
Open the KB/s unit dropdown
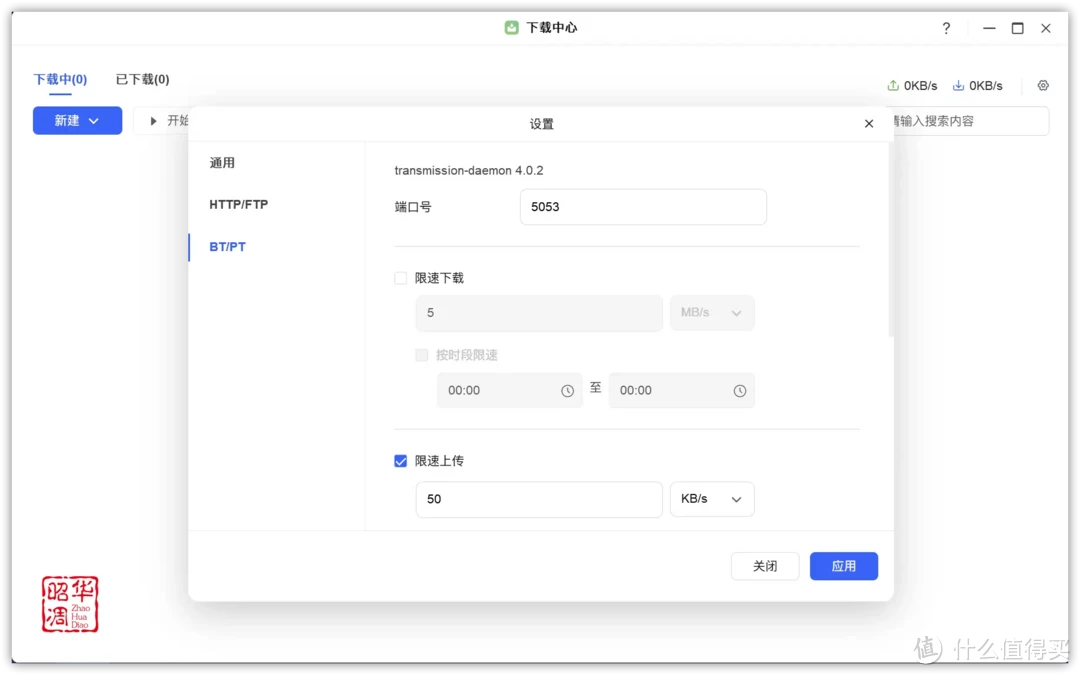point(712,499)
